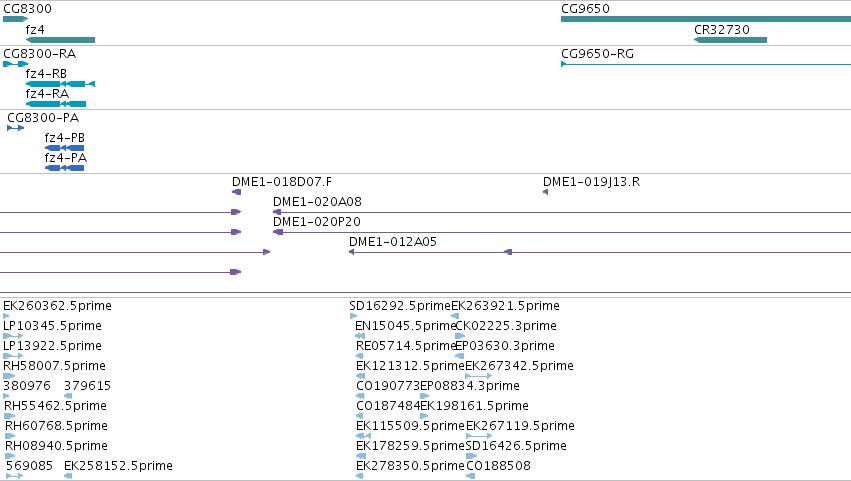The image size is (851, 481).
Task: Click the DME1-019J13.R arrow marker
Action: (545, 192)
